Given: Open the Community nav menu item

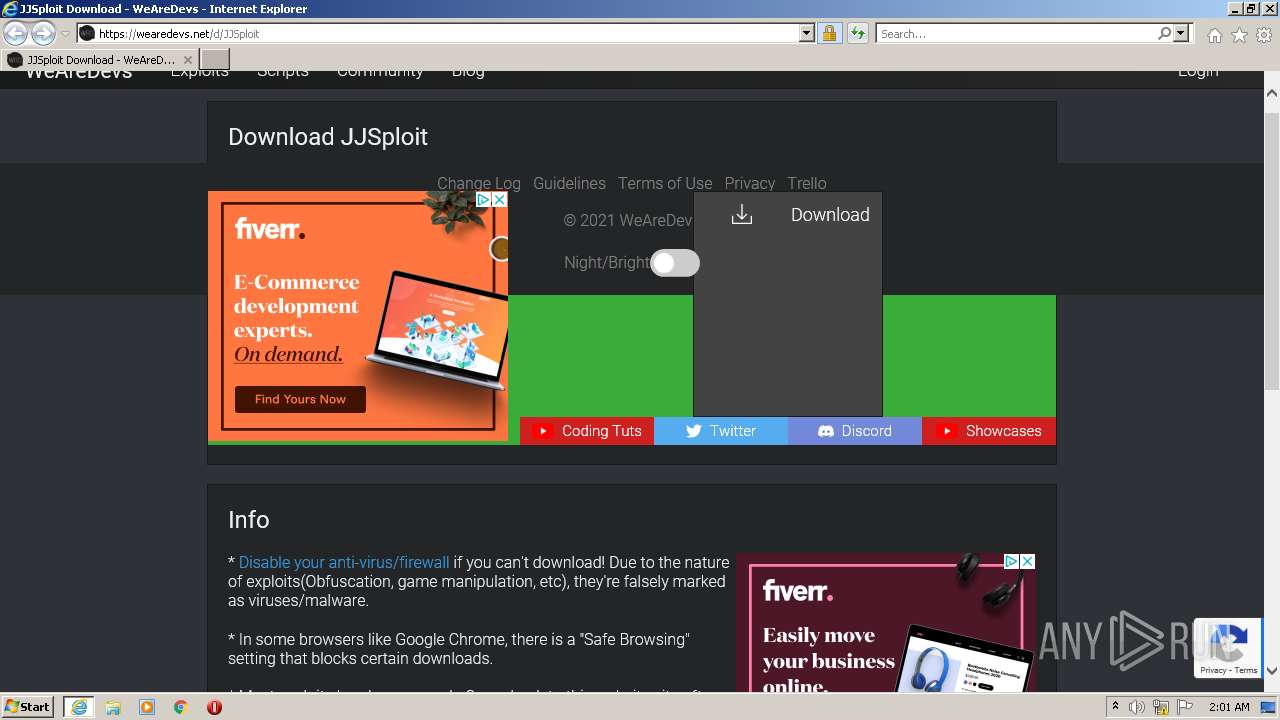Looking at the screenshot, I should tap(380, 72).
